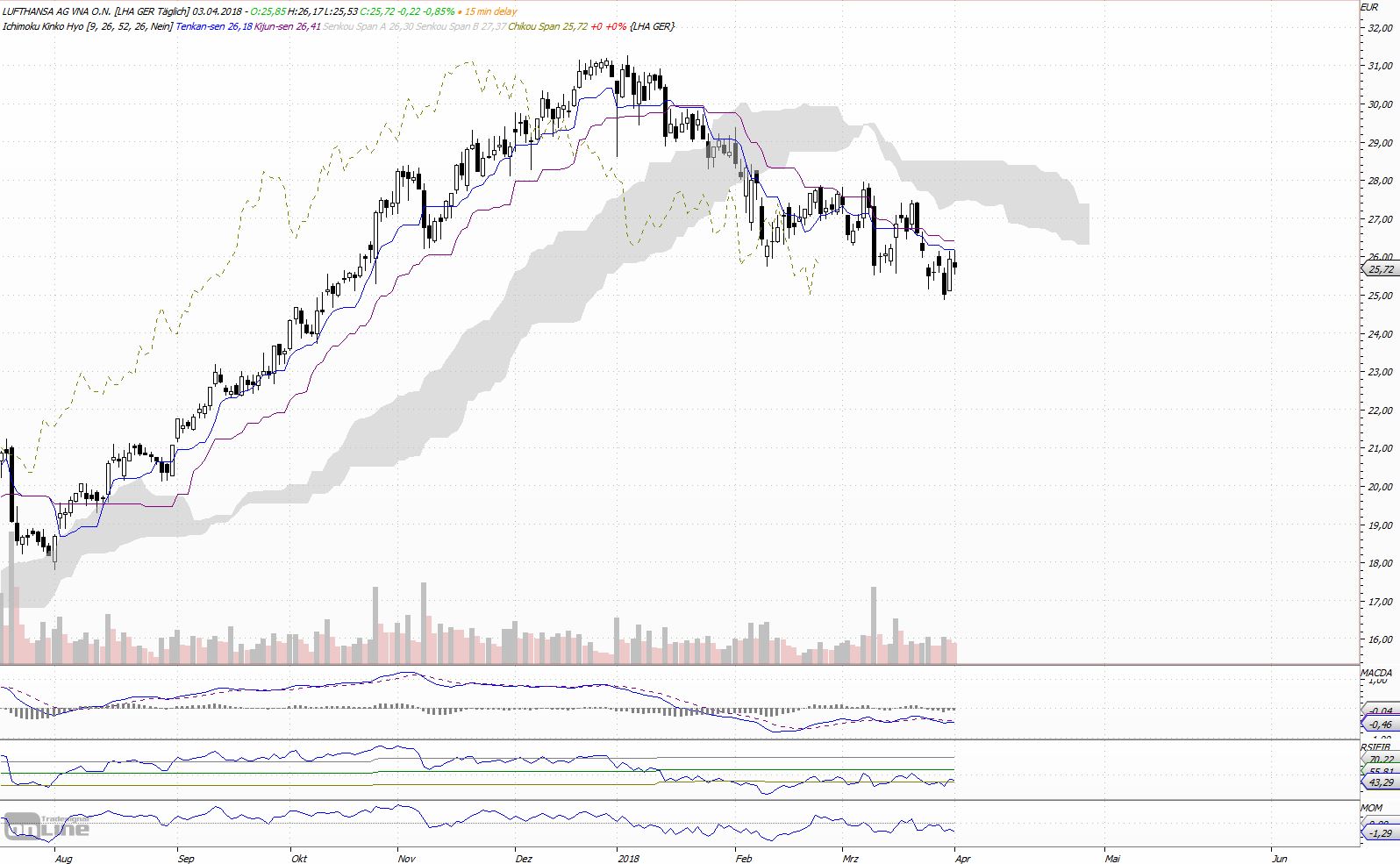Click the 2018 marker on time axis
The image size is (1400, 864).
pos(628,859)
